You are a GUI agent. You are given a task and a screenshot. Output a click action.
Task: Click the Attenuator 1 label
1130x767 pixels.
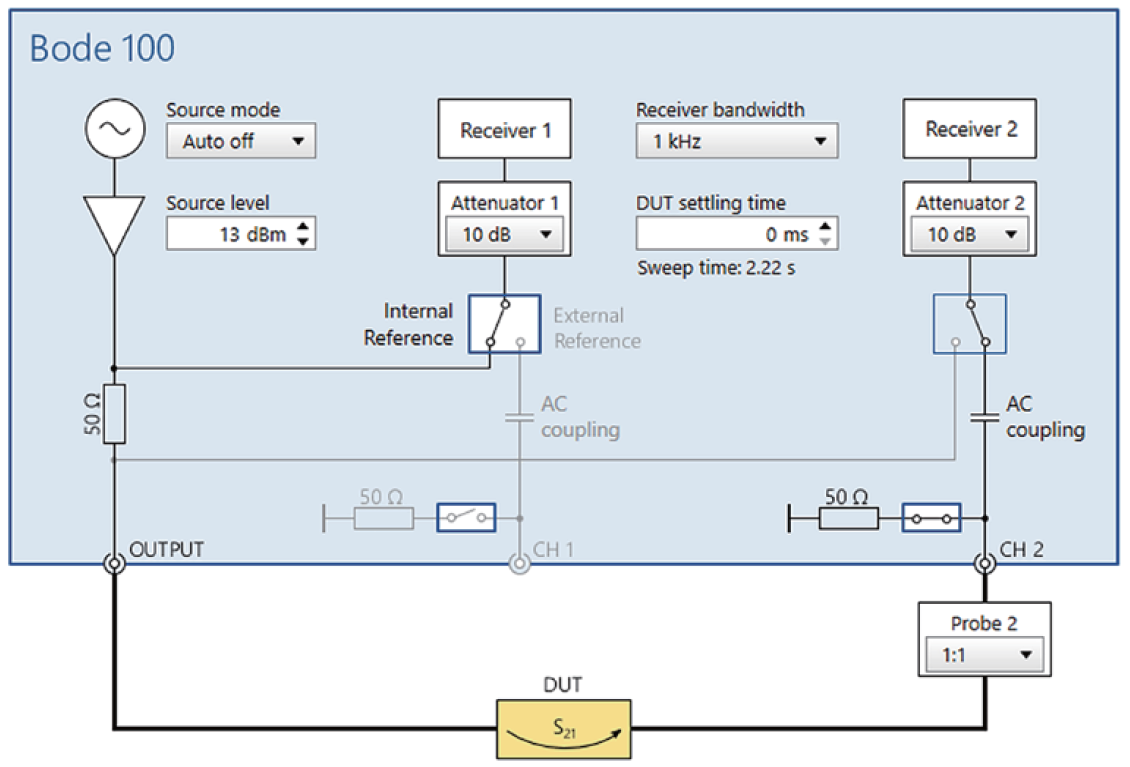pyautogui.click(x=504, y=203)
